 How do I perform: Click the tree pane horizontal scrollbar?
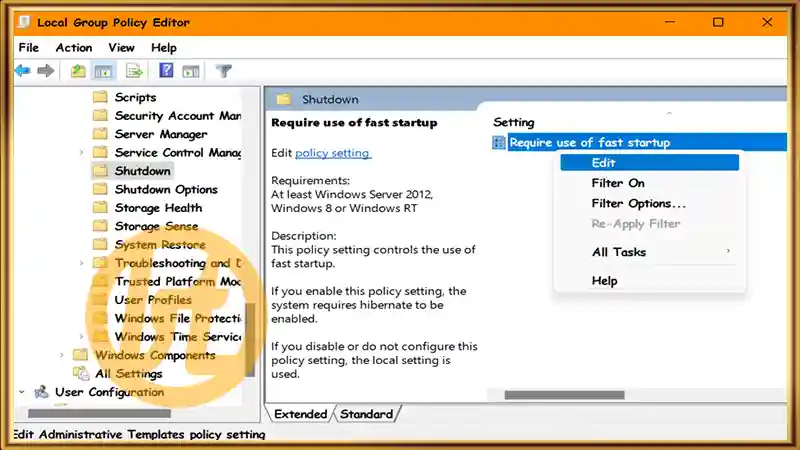pyautogui.click(x=99, y=413)
